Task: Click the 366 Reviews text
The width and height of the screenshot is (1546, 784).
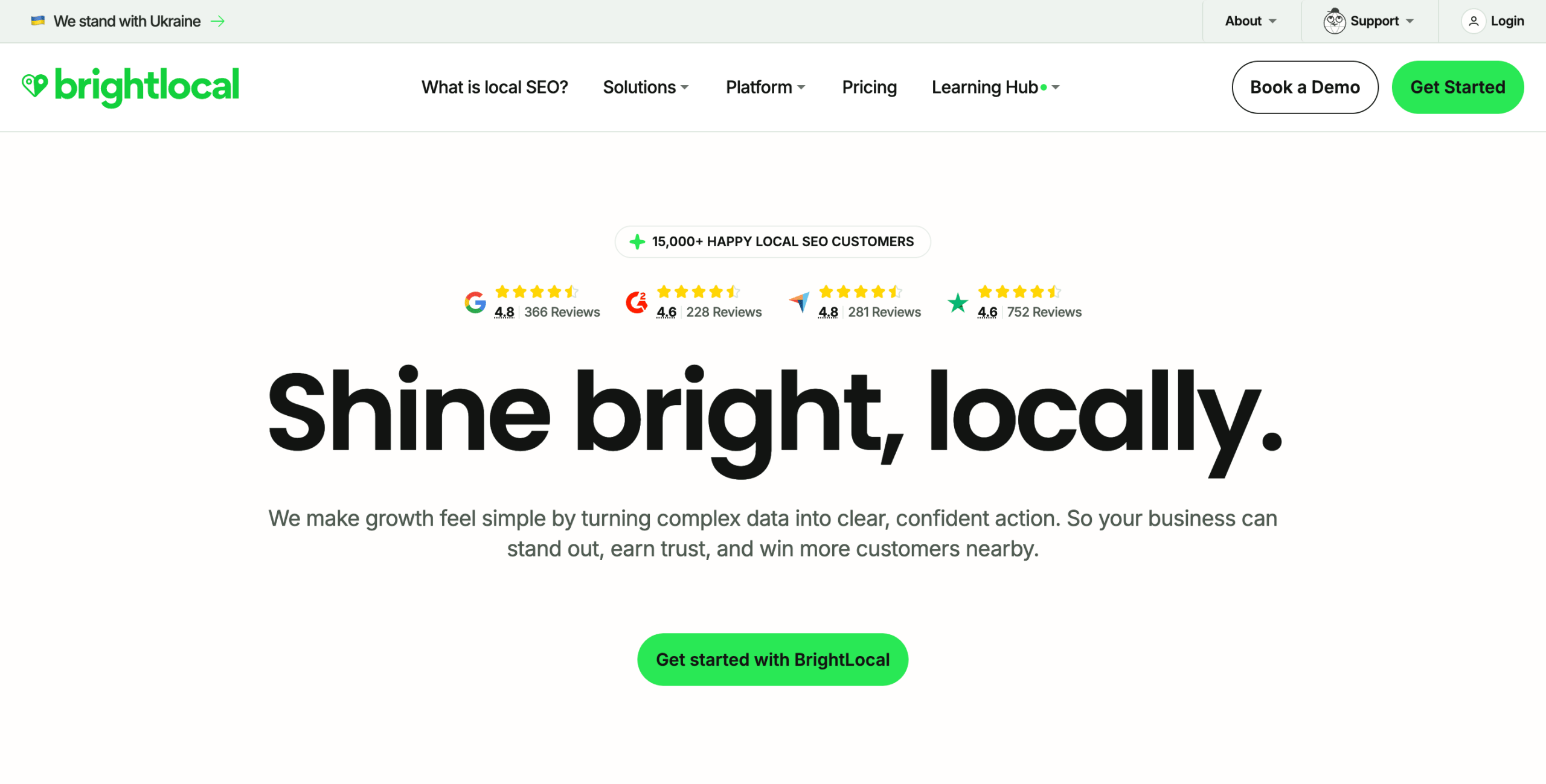Action: coord(562,312)
